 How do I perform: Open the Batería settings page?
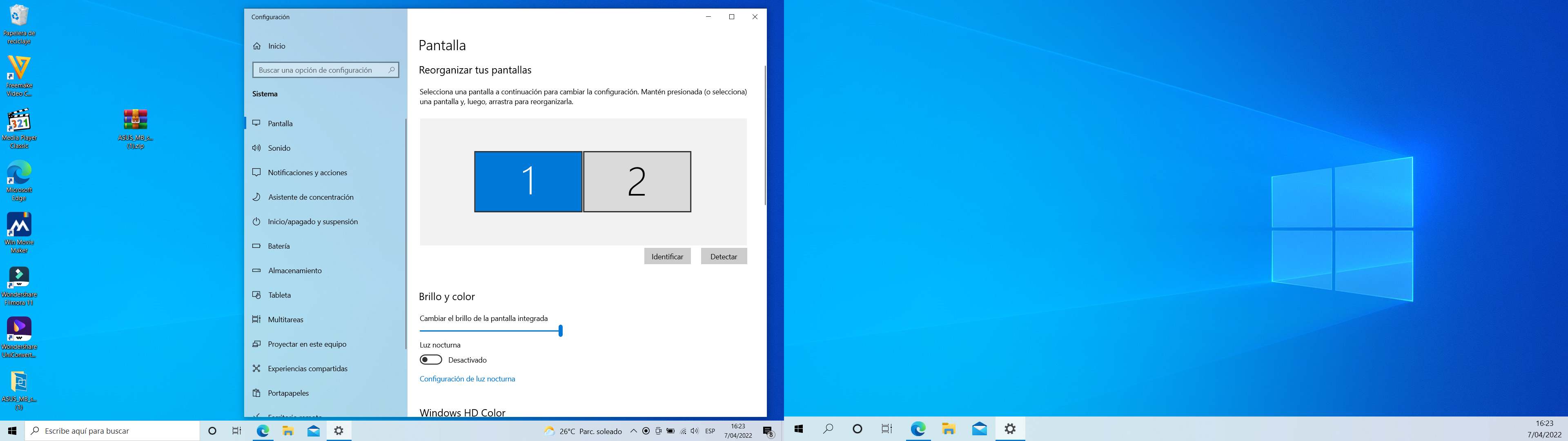(279, 246)
